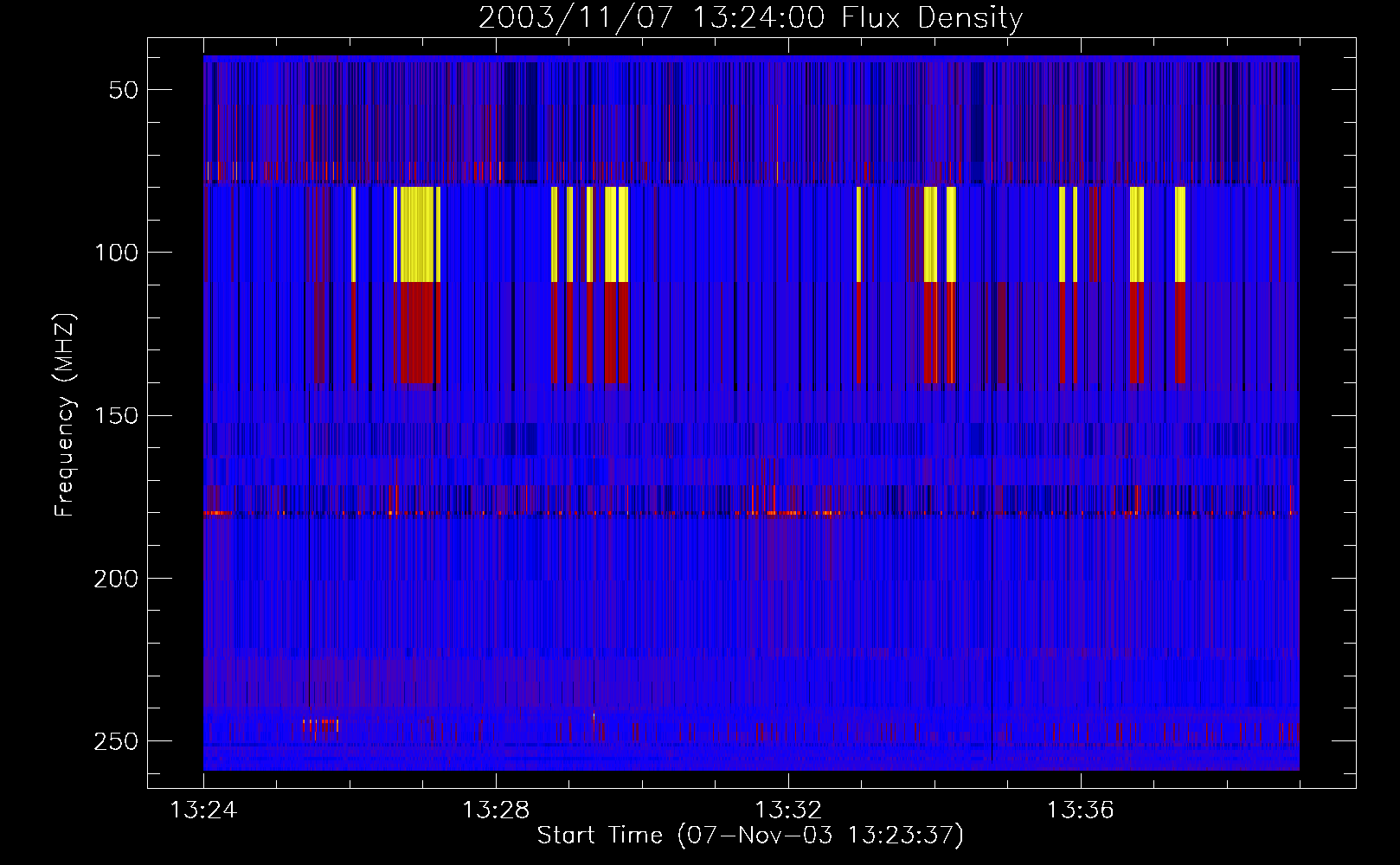Viewport: 1400px width, 865px height.
Task: Click the 13:24 time tick label
Action: (x=203, y=811)
